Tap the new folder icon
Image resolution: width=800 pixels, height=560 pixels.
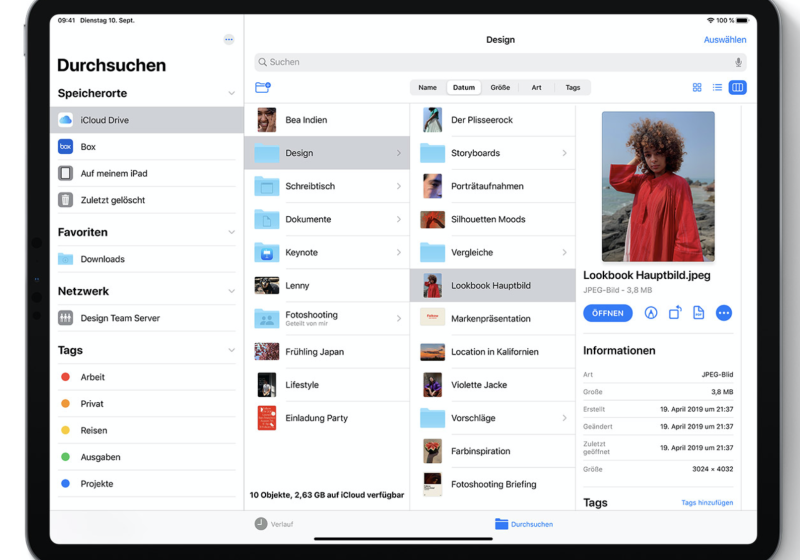pyautogui.click(x=263, y=88)
